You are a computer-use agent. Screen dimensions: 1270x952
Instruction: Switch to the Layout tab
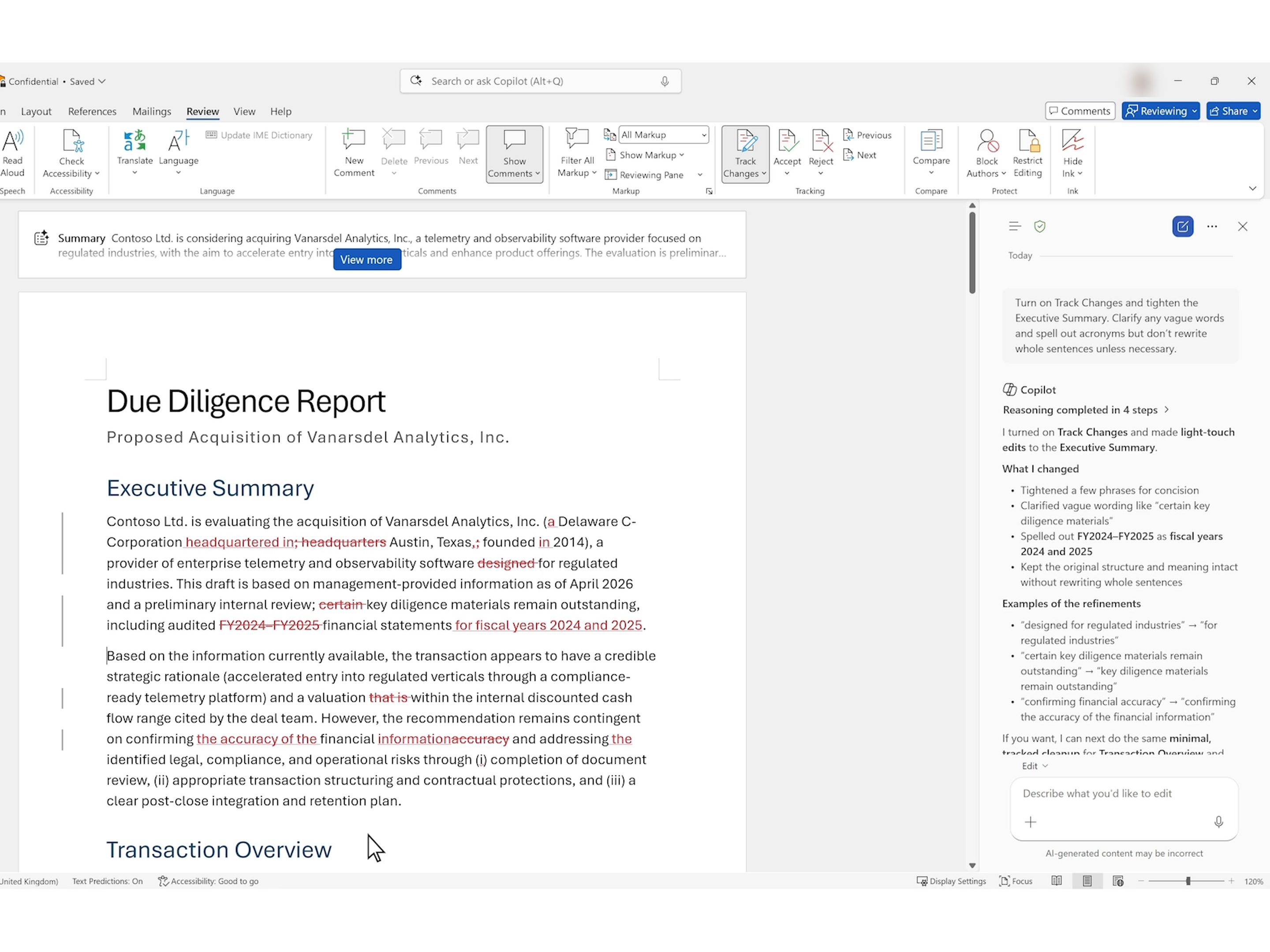[36, 112]
